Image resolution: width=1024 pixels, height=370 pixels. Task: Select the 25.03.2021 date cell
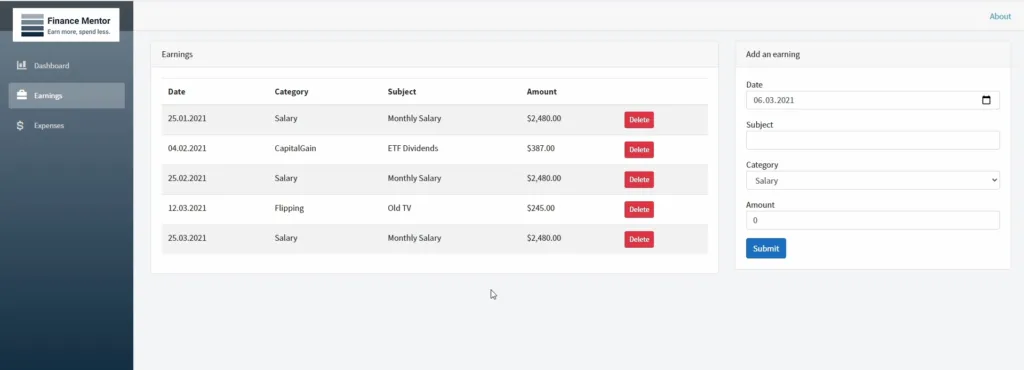[x=187, y=238]
